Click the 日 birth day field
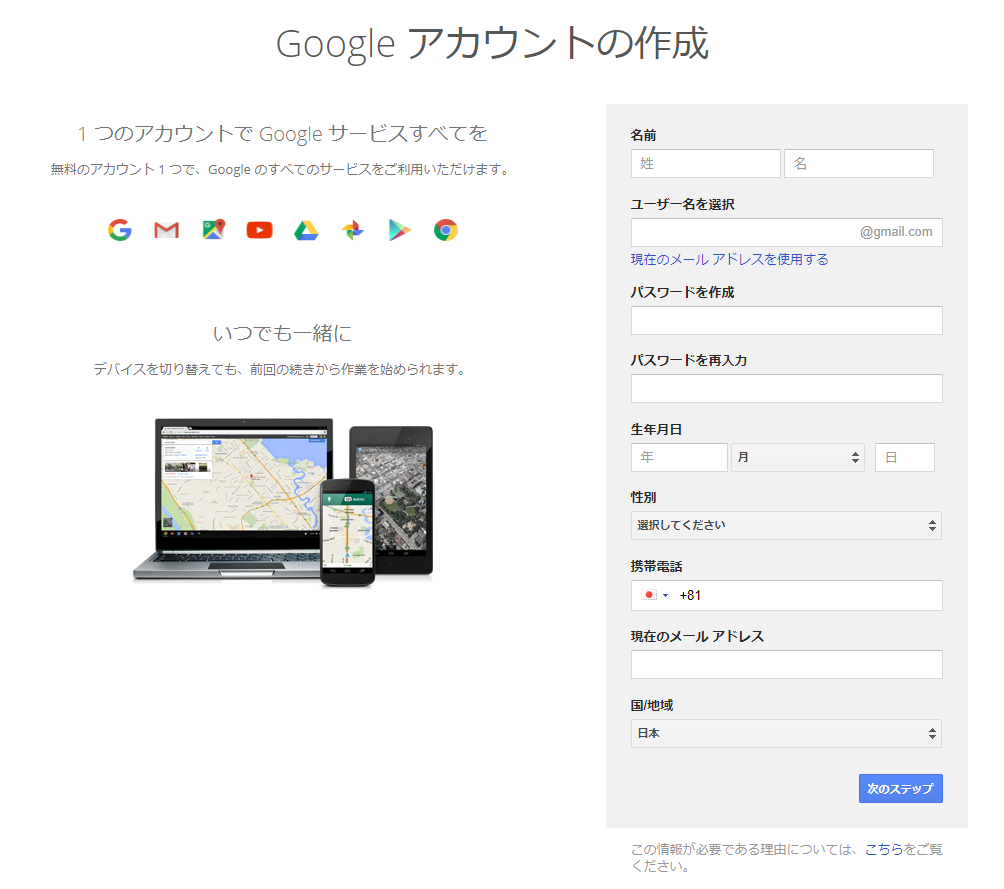The height and width of the screenshot is (889, 1004). click(905, 457)
